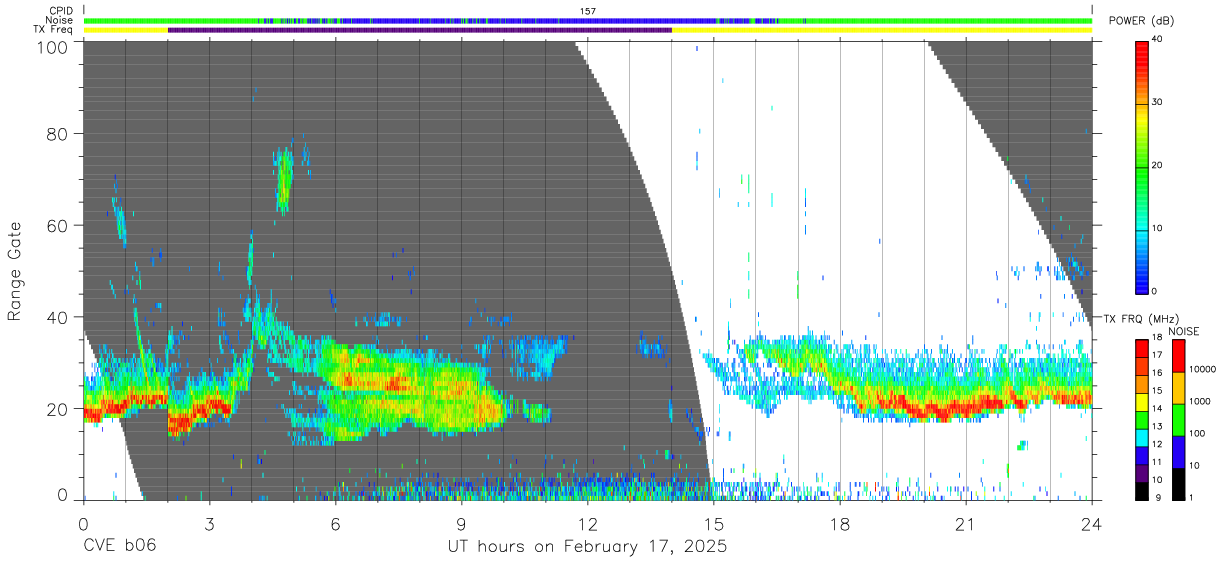
Task: Click the 21 tick label on UT hours axis
Action: 966,524
